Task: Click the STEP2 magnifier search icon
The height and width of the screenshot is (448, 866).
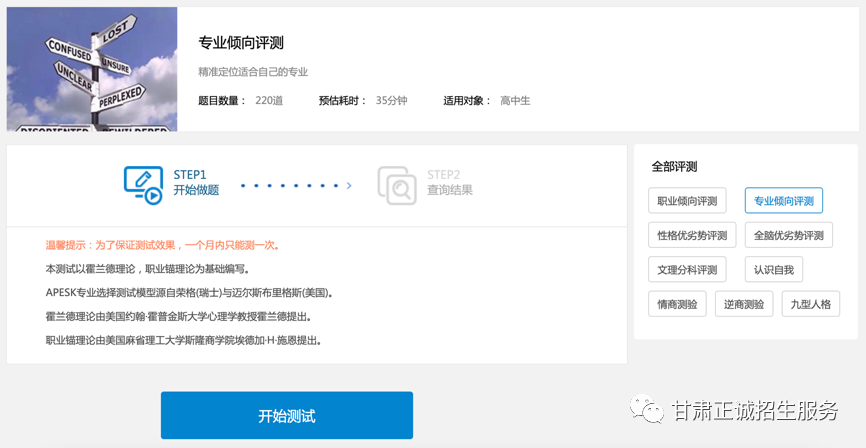Action: coord(396,185)
